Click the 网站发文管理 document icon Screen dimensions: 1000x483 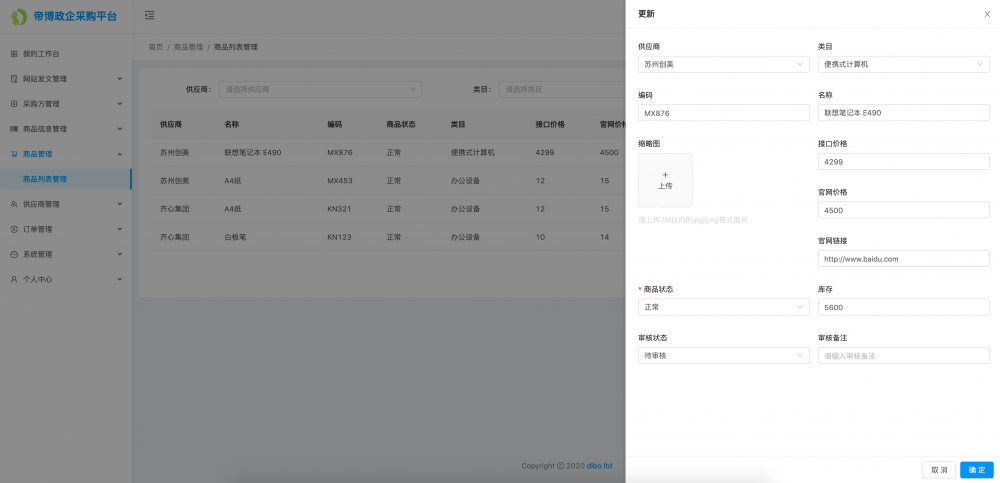tap(14, 79)
